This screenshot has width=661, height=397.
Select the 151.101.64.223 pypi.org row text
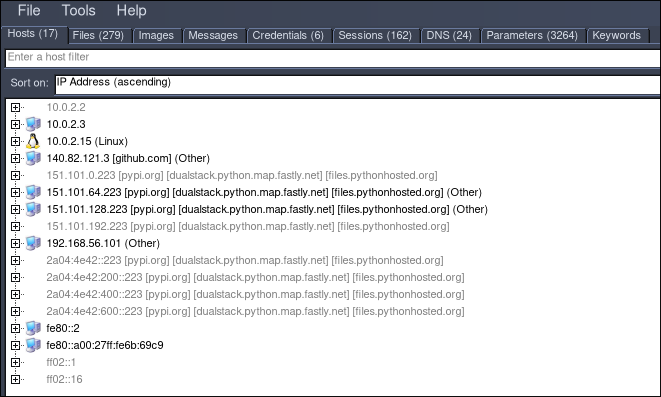[x=264, y=192]
